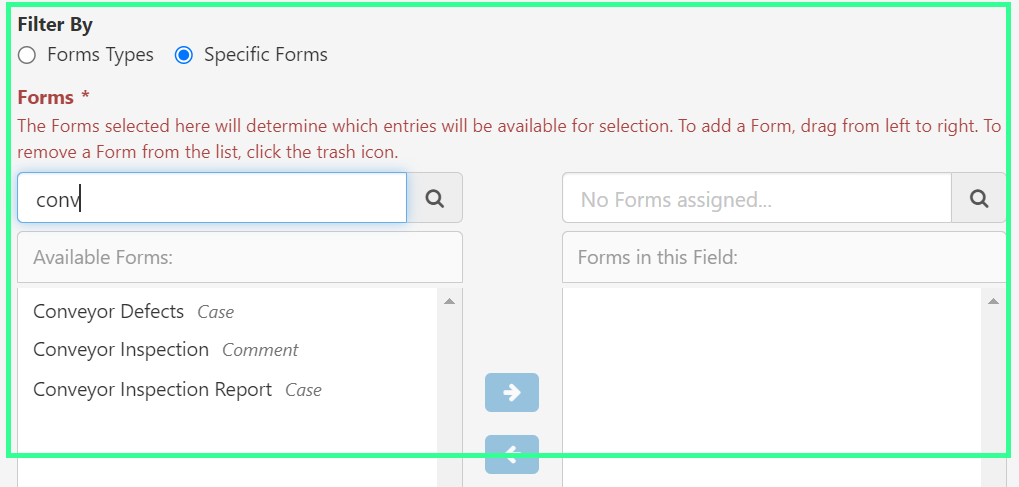Screen dimensions: 1019x487
Task: Click the Forms in this Field header
Action: 784,257
